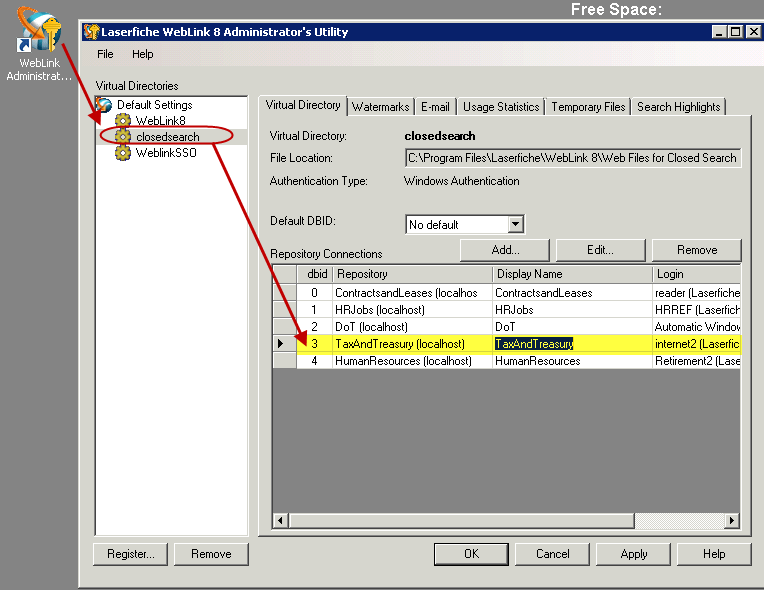The height and width of the screenshot is (590, 764).
Task: Select DoT (localhost) repository cell
Action: point(413,327)
